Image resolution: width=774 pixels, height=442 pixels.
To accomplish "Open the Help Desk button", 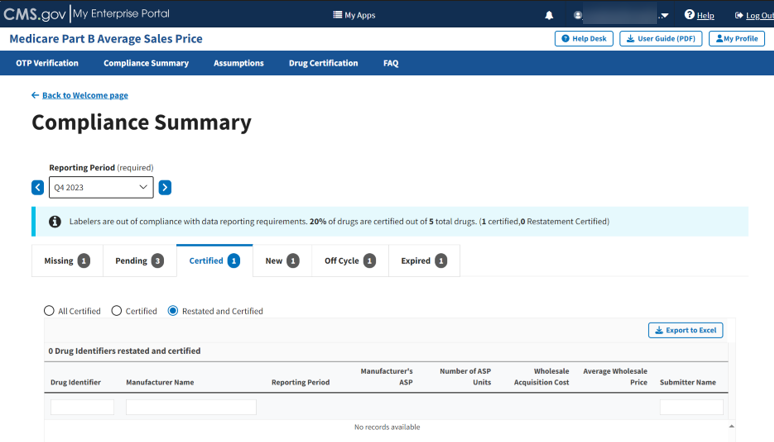I will (x=584, y=39).
